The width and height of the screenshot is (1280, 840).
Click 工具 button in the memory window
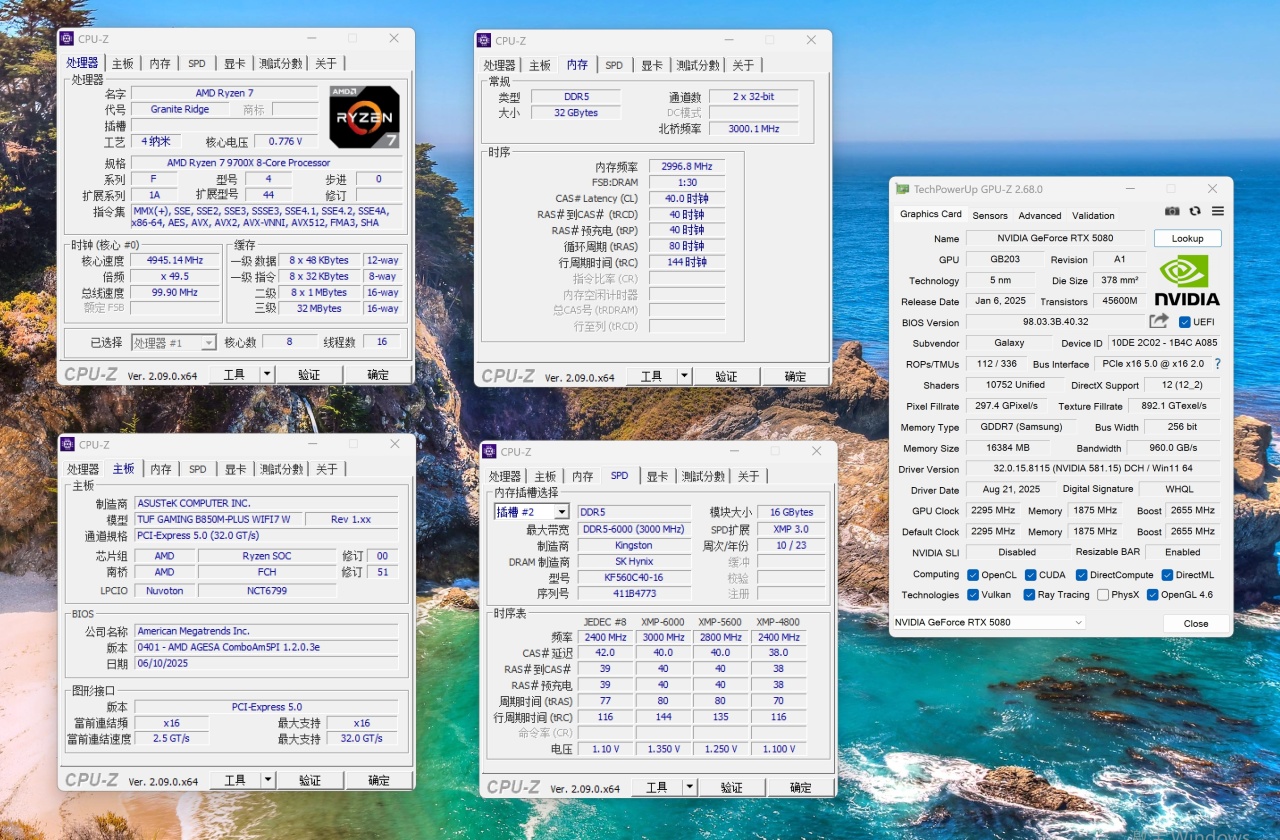click(x=652, y=376)
